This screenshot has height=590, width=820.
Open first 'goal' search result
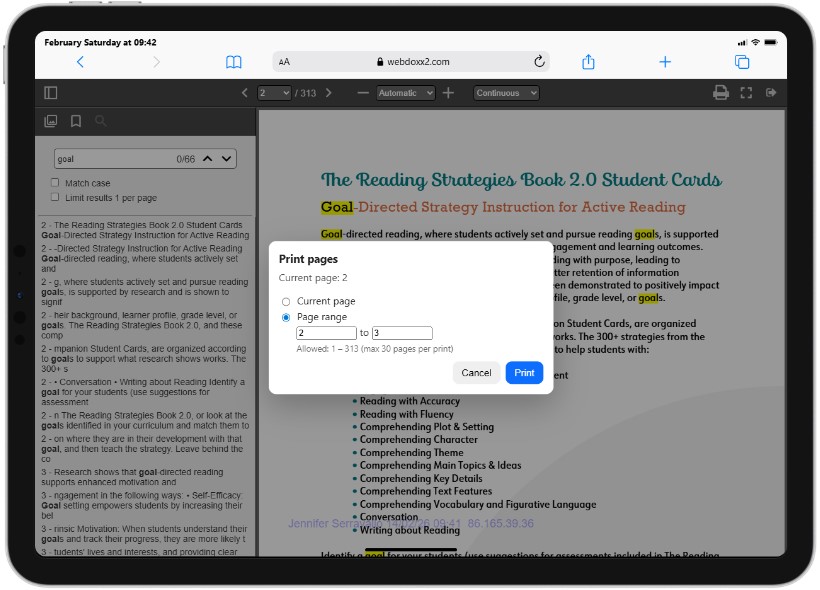point(145,230)
